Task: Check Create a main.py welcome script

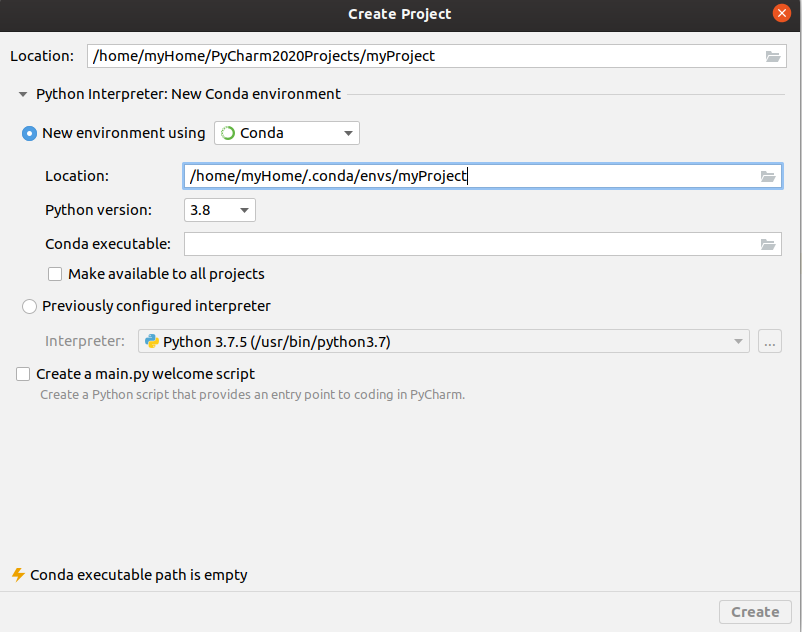Action: (22, 373)
